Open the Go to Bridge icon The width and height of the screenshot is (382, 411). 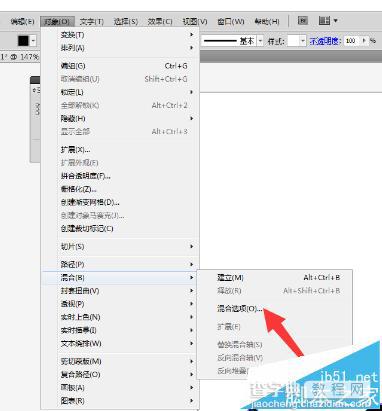coord(302,21)
